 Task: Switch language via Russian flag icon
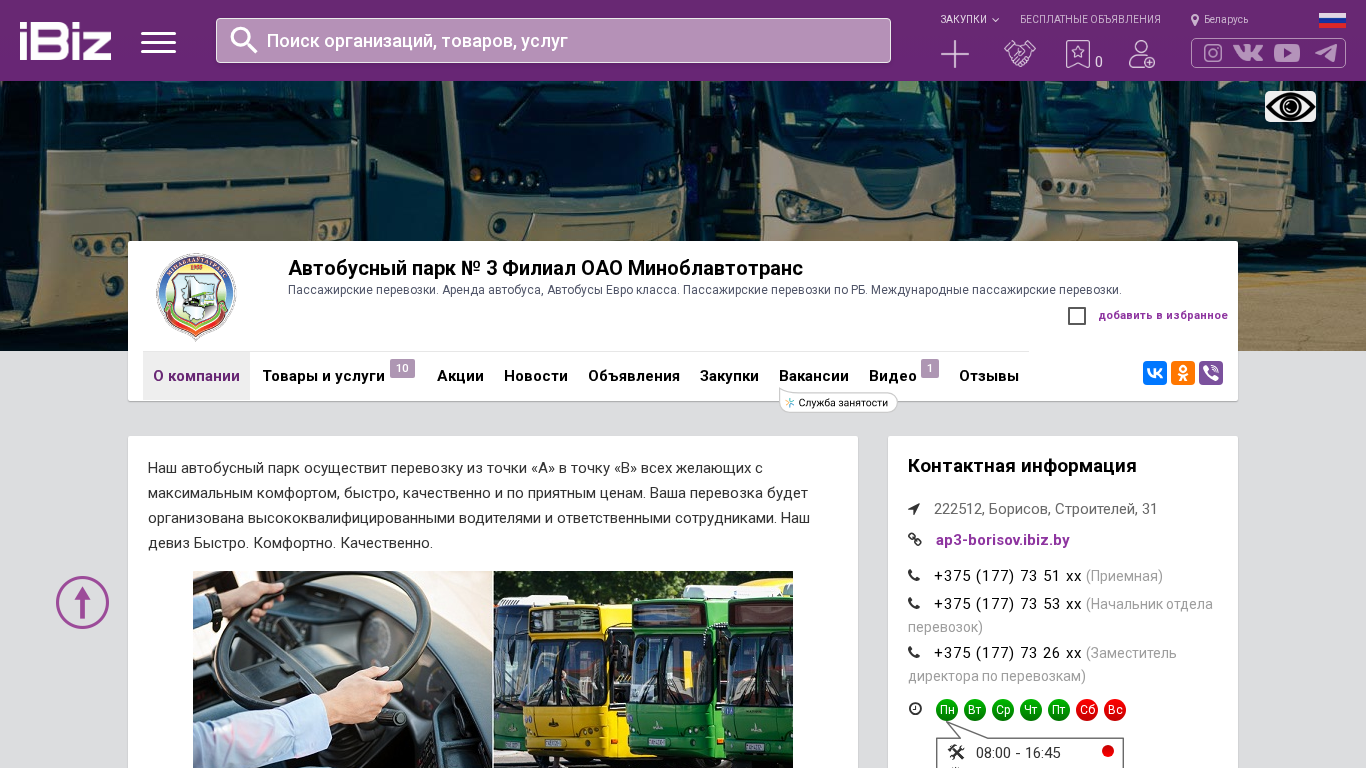point(1332,20)
